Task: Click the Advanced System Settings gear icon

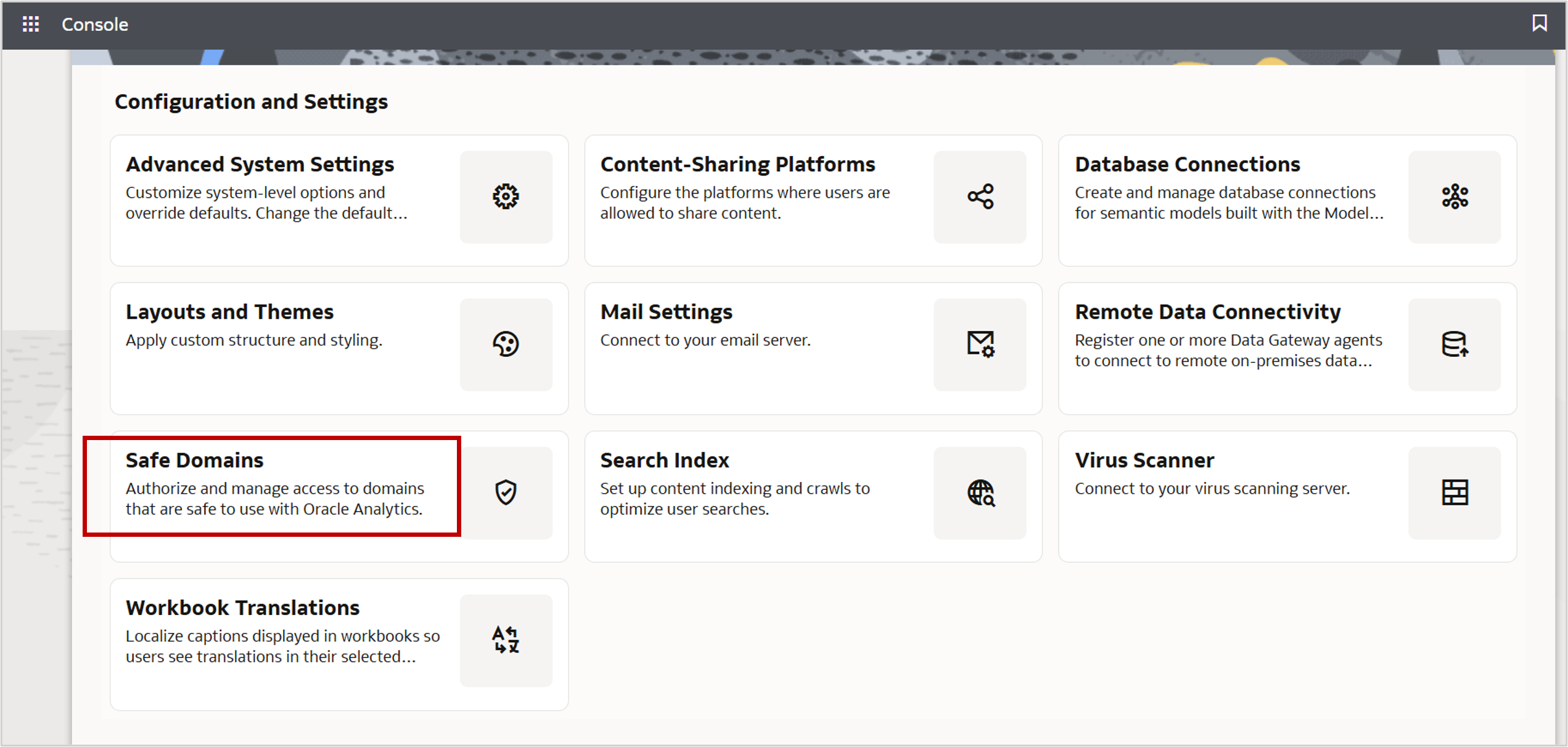Action: coord(506,196)
